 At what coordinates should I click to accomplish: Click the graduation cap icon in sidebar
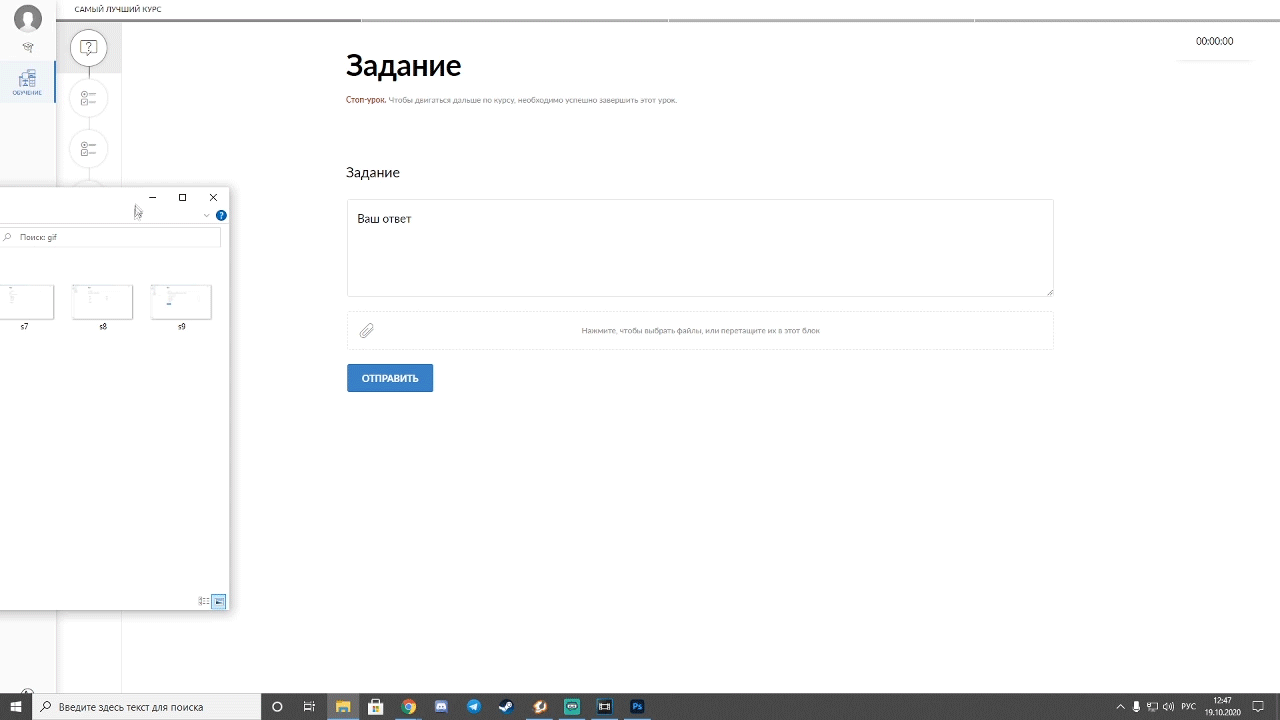28,47
